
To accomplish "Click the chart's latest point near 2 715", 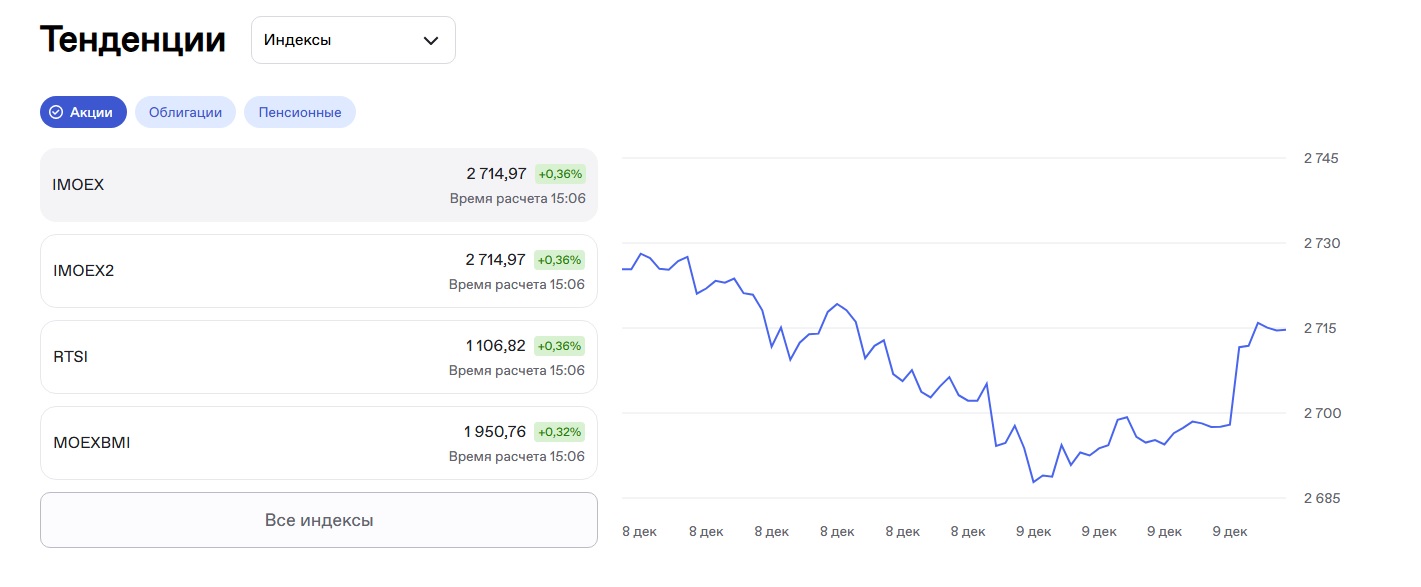I will point(1284,329).
